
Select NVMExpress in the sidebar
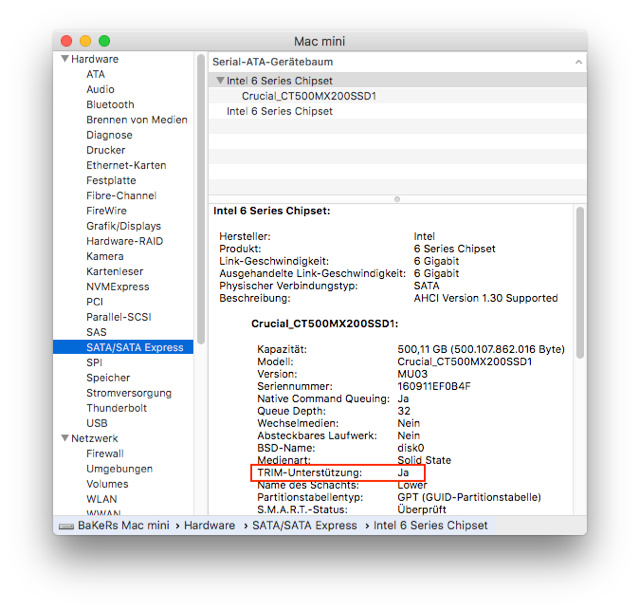pos(117,286)
